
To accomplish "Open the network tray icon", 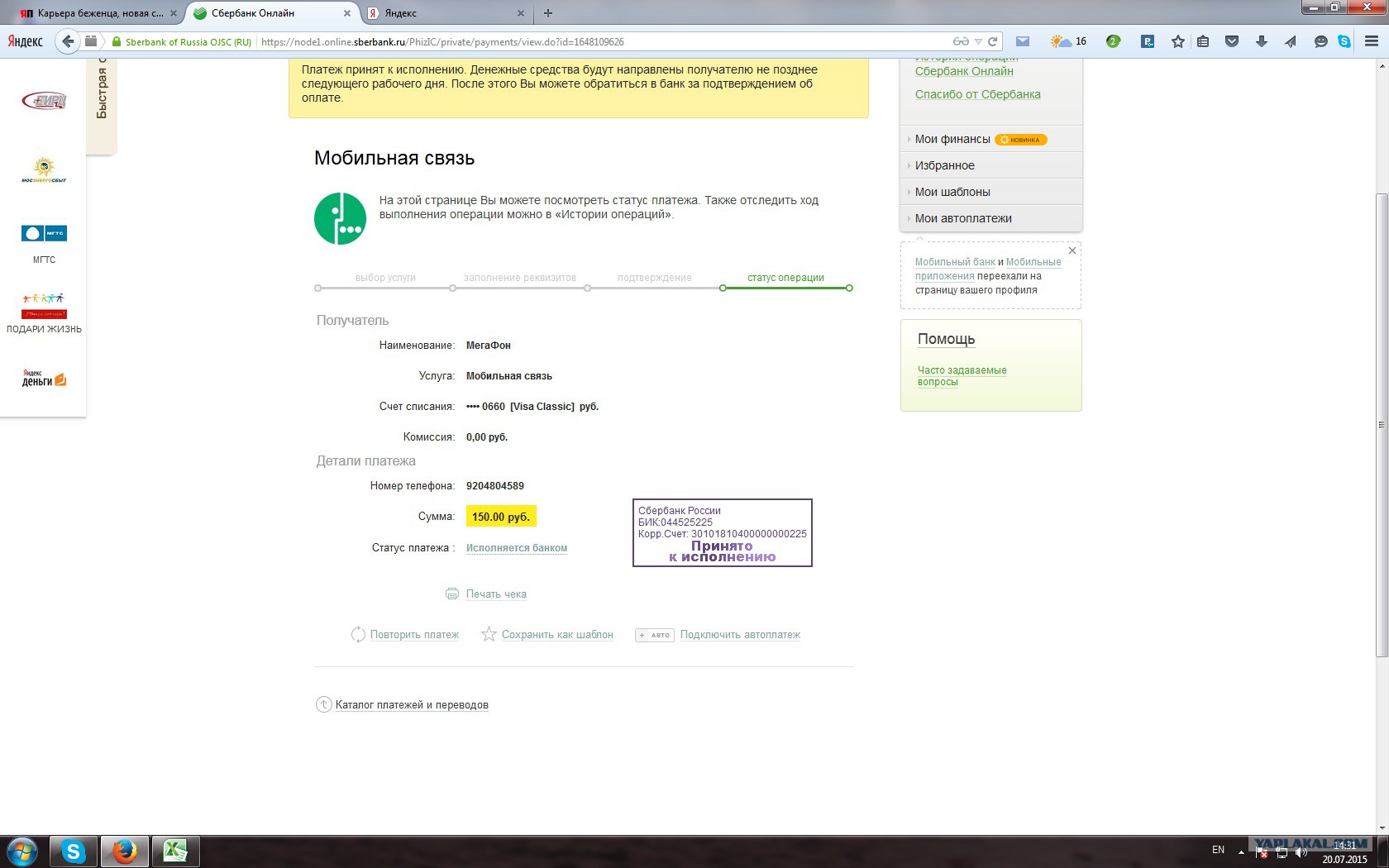I will point(1282,851).
